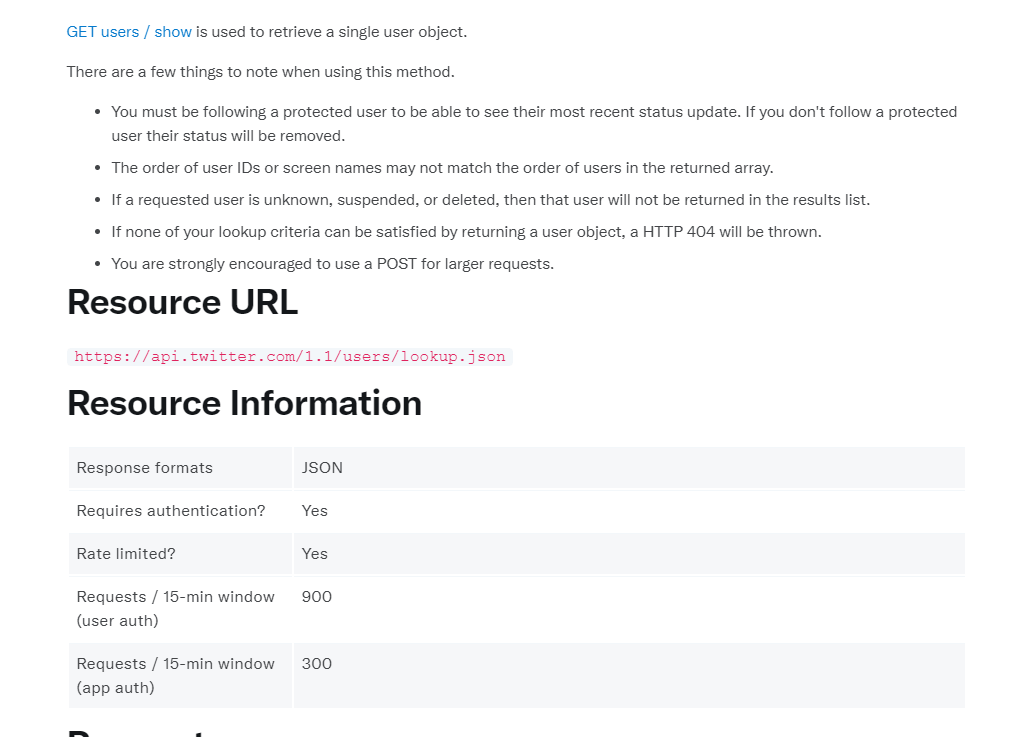The image size is (1021, 737).
Task: Click the api.twitter.com lookup.json resource URL
Action: 290,357
